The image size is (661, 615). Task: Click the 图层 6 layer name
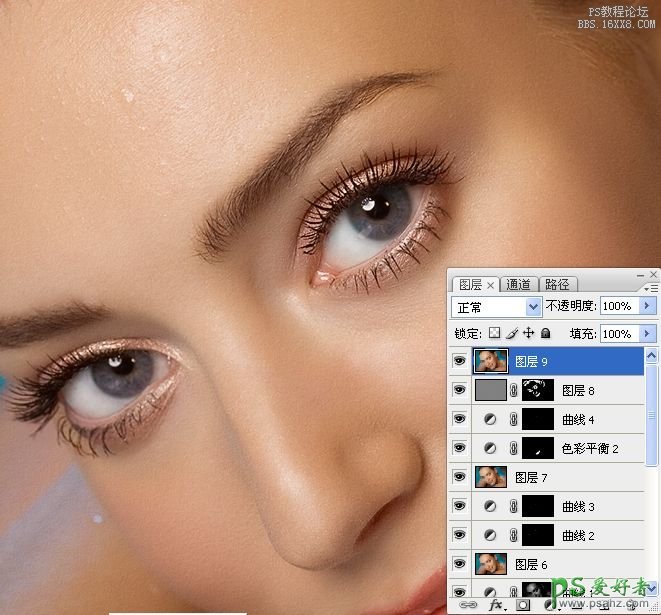pos(531,564)
